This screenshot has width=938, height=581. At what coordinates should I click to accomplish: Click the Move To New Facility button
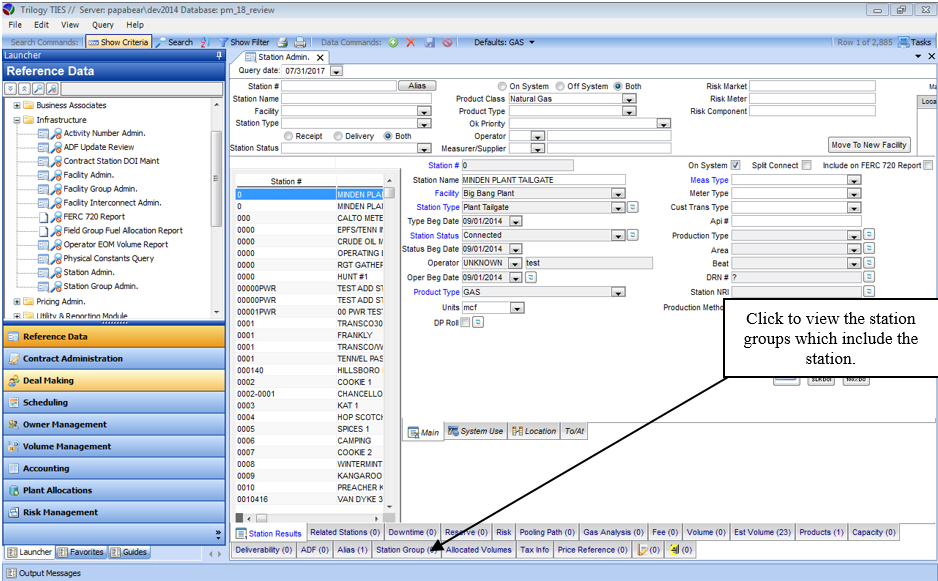(869, 145)
